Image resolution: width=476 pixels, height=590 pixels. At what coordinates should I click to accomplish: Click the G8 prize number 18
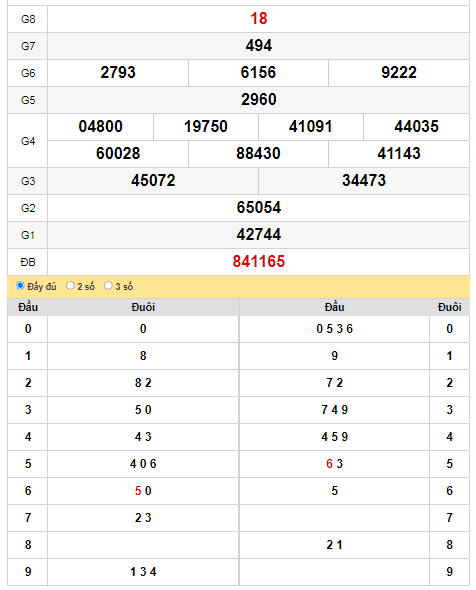click(259, 18)
